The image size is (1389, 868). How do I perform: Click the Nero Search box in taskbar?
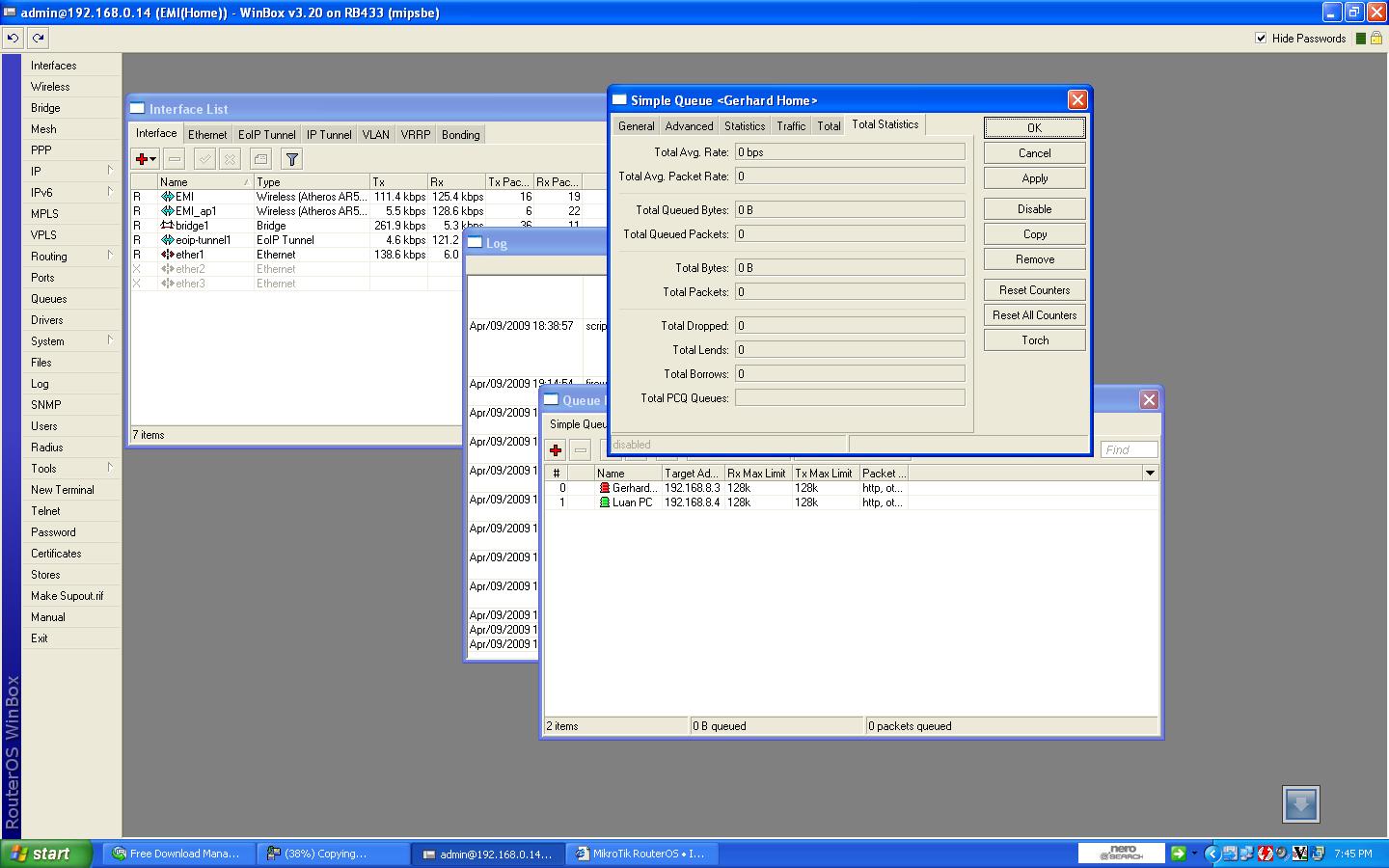coord(1123,854)
